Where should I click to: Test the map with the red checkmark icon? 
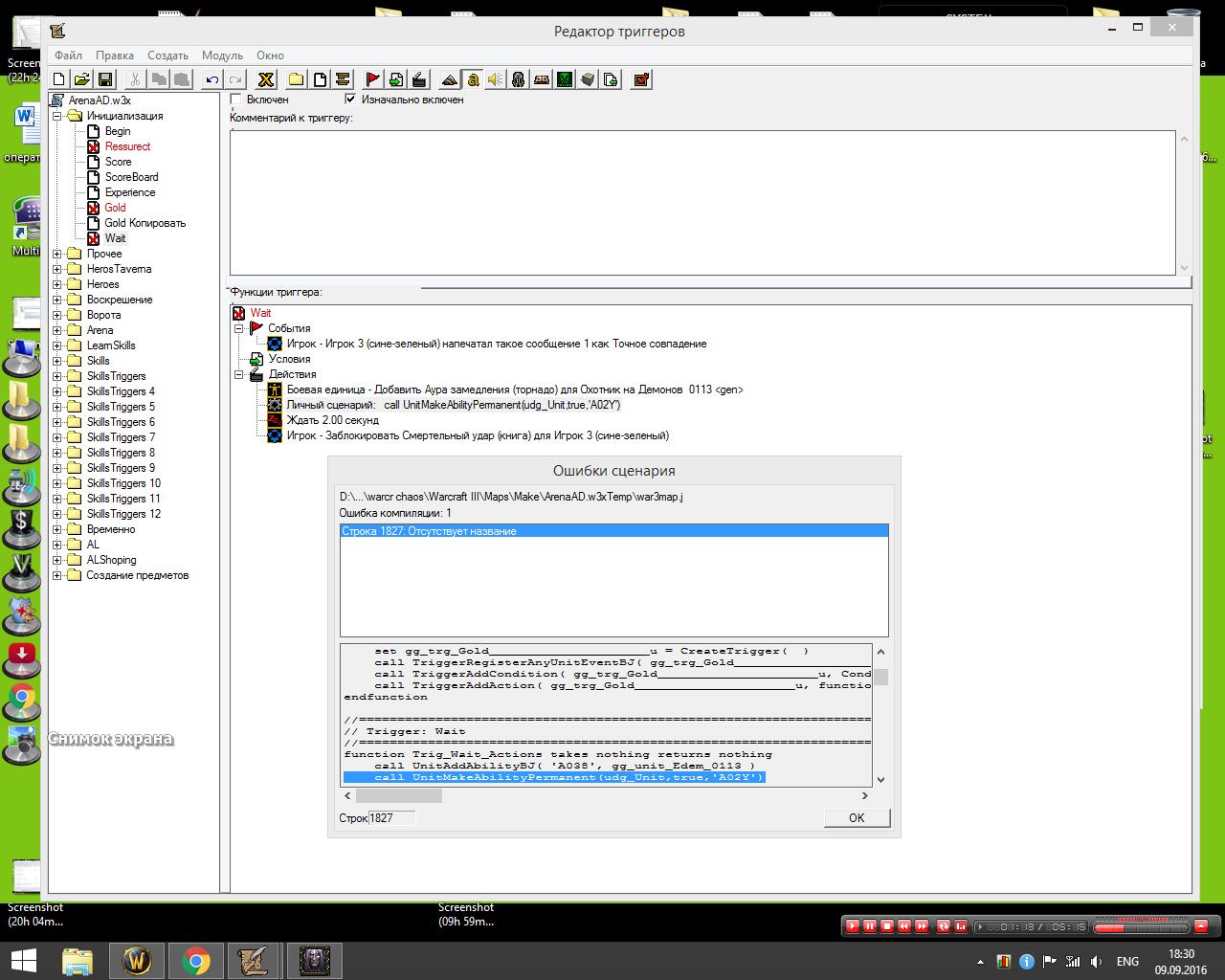point(642,79)
